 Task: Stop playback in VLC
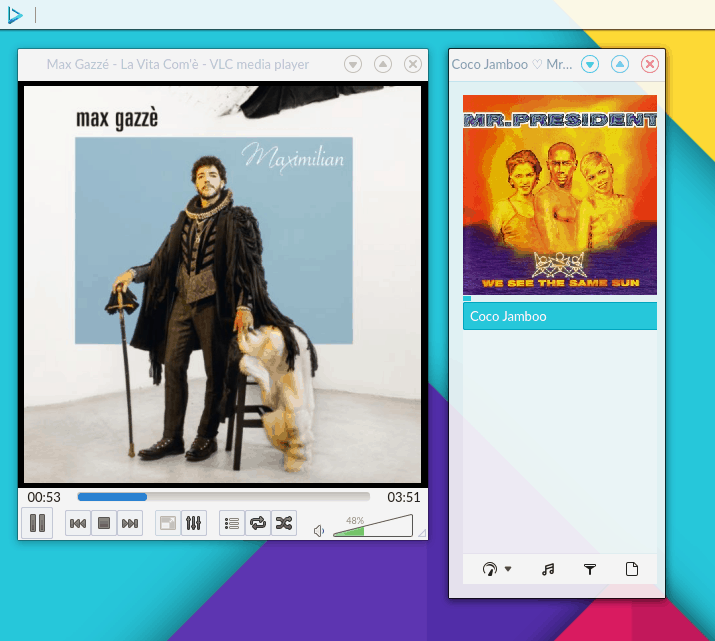[104, 523]
